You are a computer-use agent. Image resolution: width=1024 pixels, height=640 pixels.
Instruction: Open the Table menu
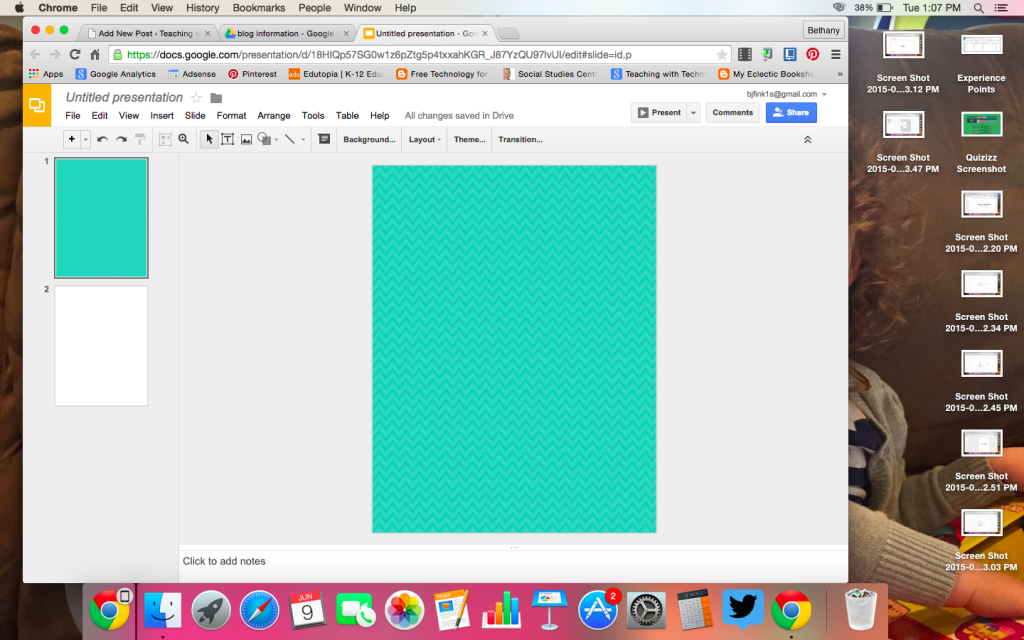(347, 116)
